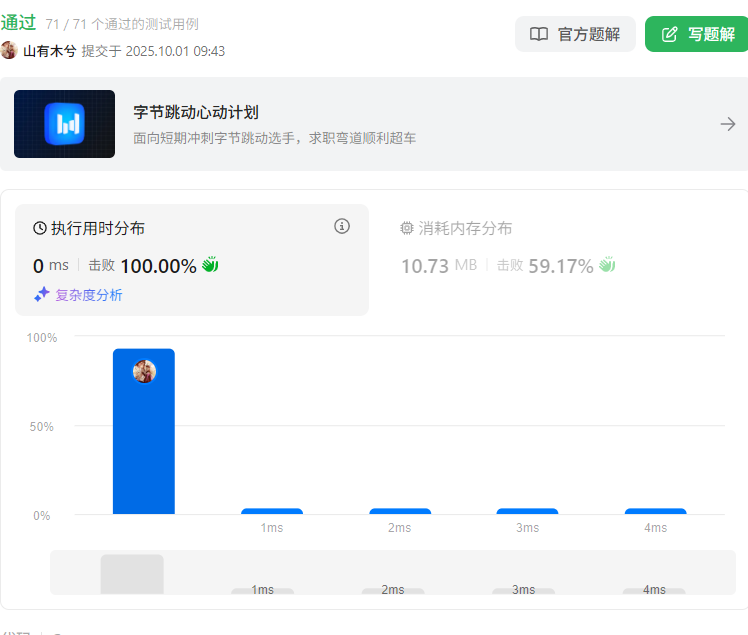Click the 10.73 MB memory value

(x=439, y=266)
